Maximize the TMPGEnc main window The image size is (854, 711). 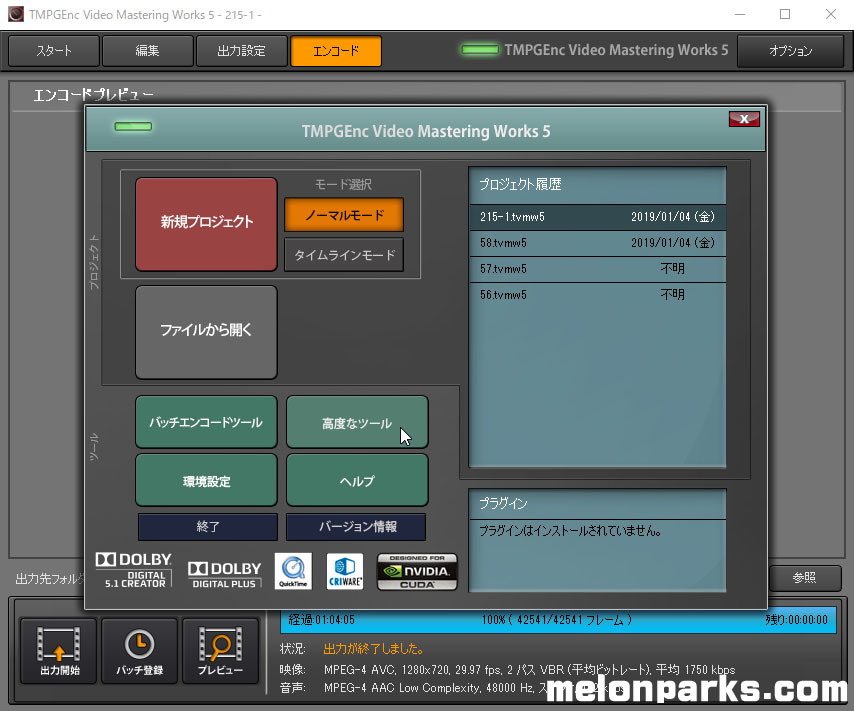pos(785,14)
